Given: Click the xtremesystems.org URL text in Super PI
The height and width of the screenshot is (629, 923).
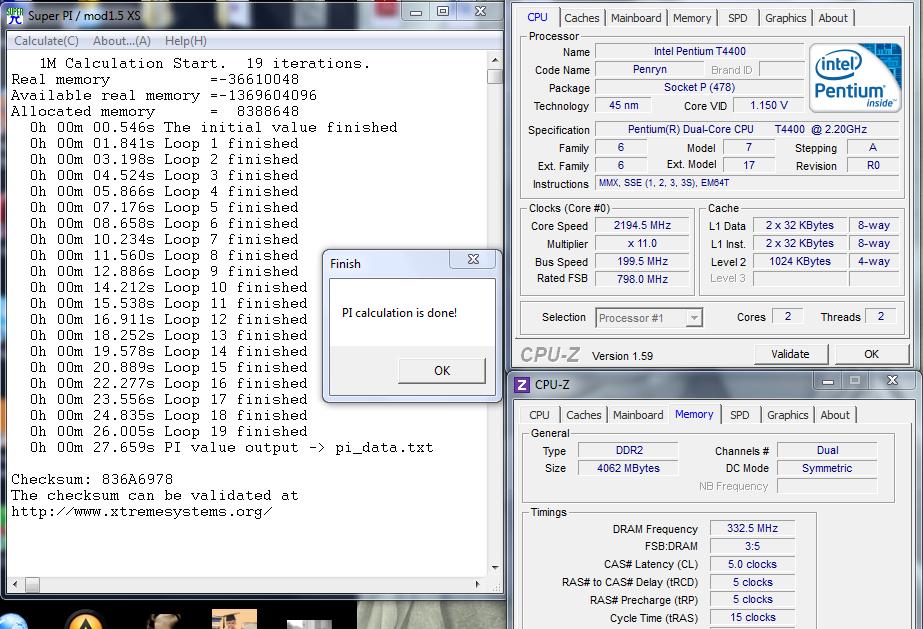Looking at the screenshot, I should click(142, 512).
